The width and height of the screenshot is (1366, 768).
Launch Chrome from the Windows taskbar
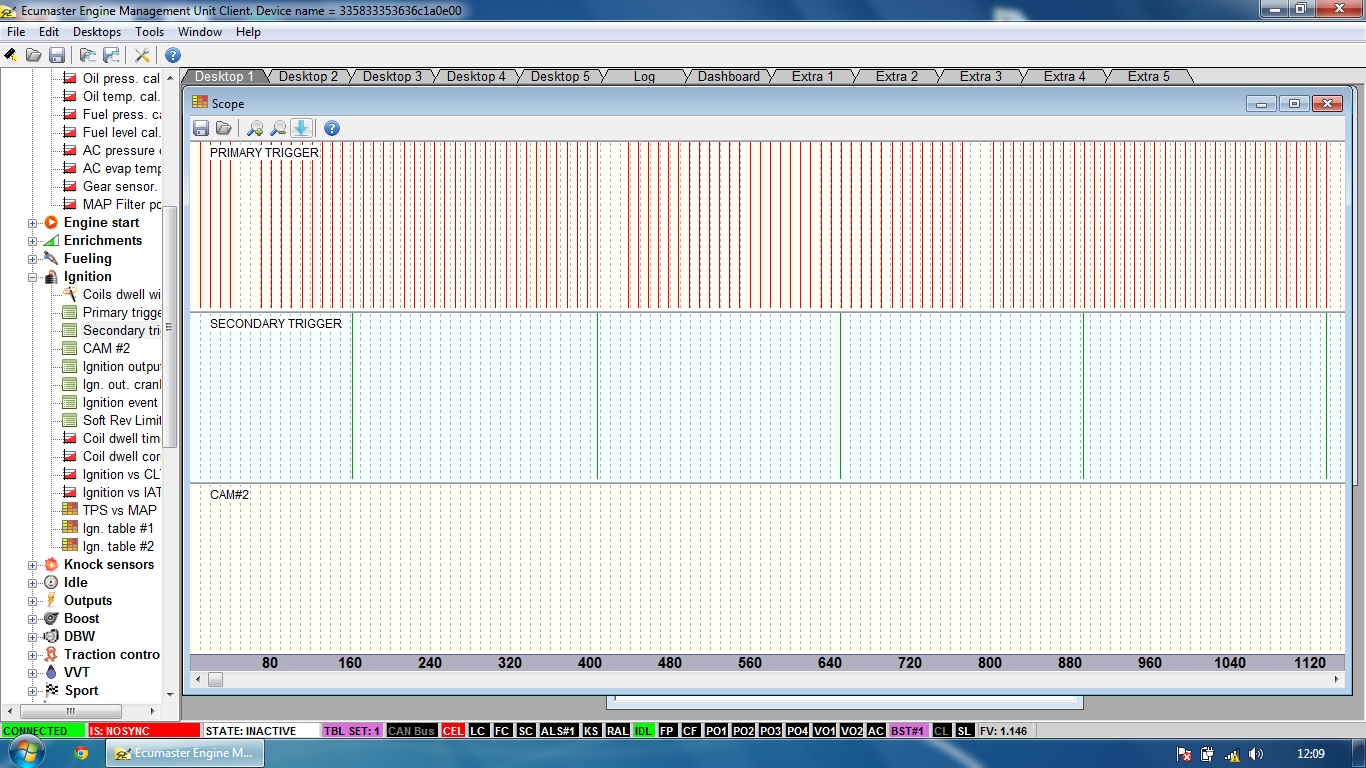click(82, 753)
